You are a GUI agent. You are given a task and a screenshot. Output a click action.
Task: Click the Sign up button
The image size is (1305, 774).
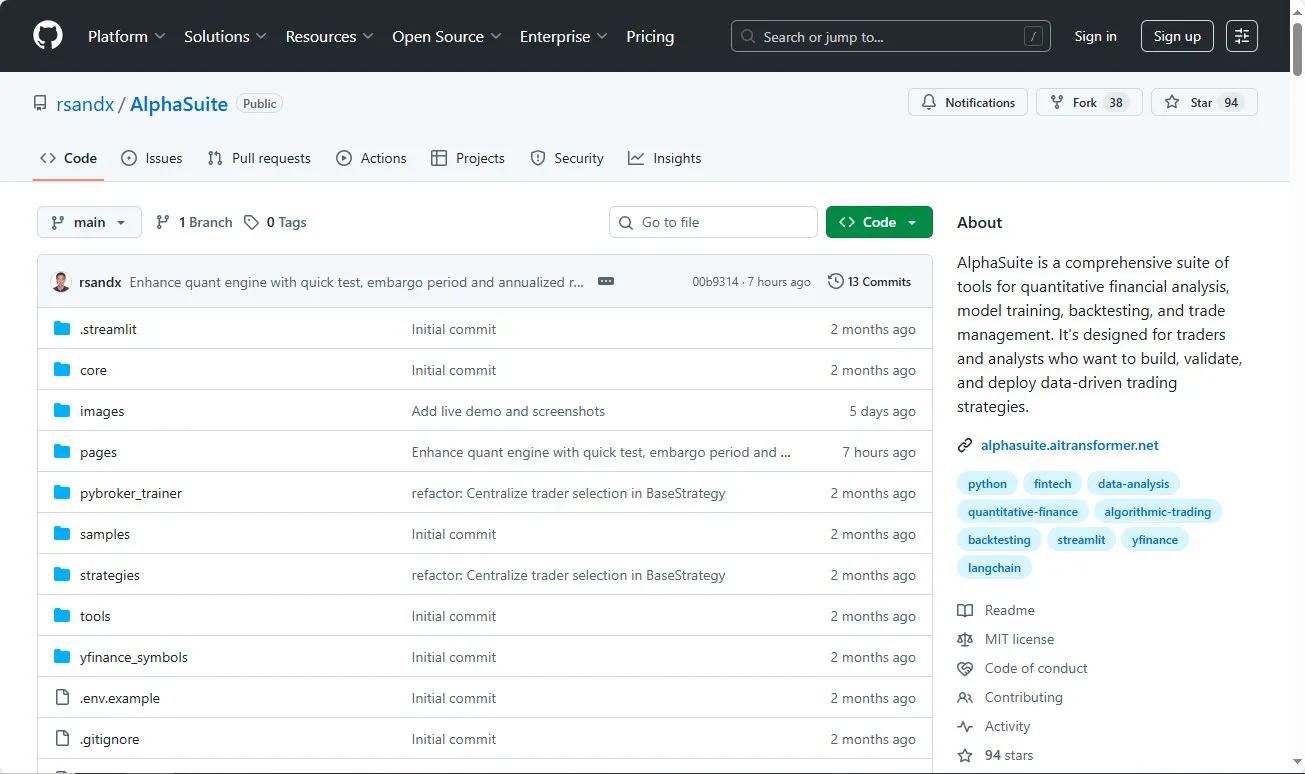click(x=1177, y=36)
